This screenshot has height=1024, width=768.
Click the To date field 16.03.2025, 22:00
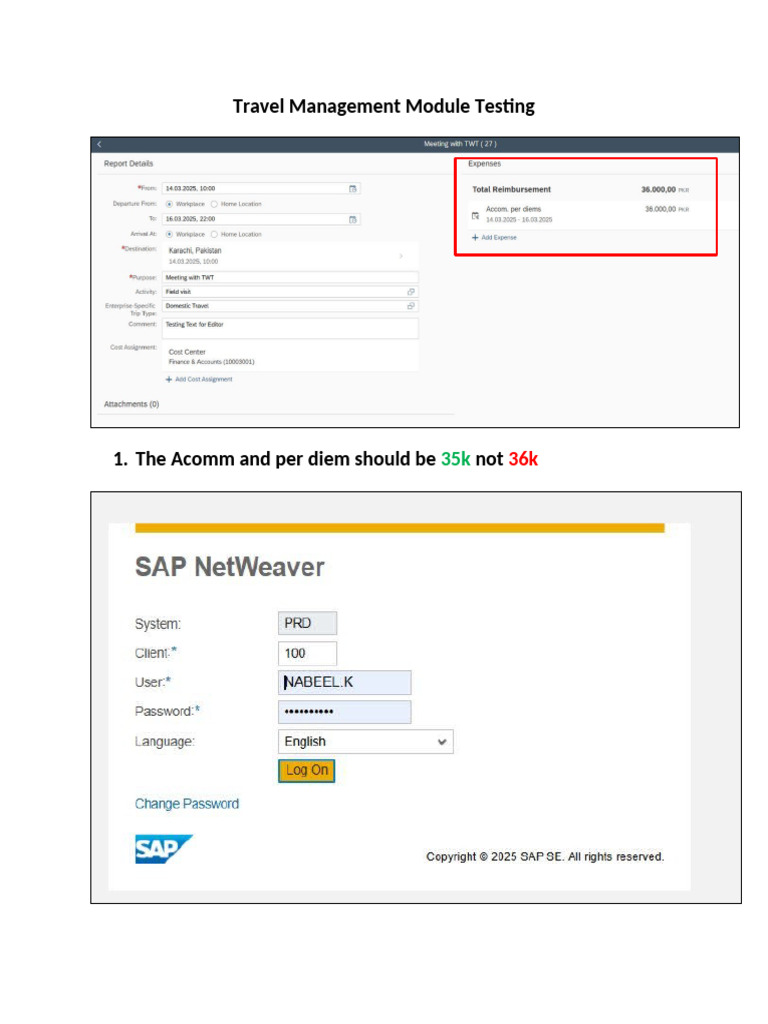tap(261, 219)
